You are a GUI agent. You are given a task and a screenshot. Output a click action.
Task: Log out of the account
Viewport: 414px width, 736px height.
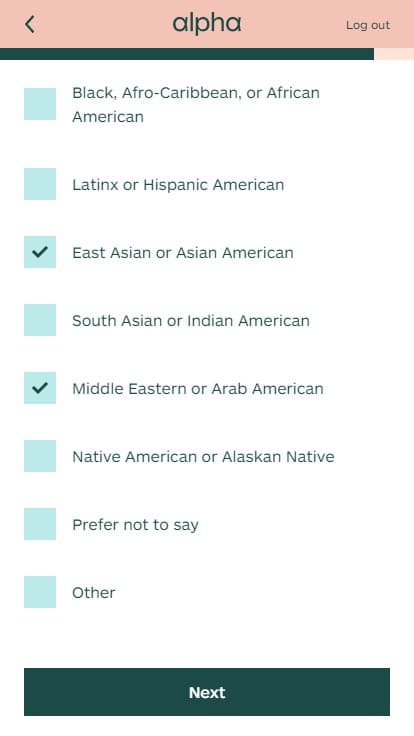coord(368,25)
